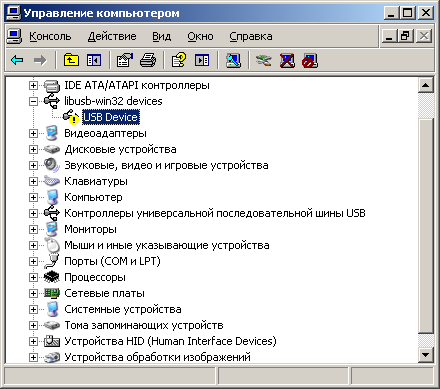The image size is (440, 389).
Task: Select the Компьютер label
Action: point(93,197)
